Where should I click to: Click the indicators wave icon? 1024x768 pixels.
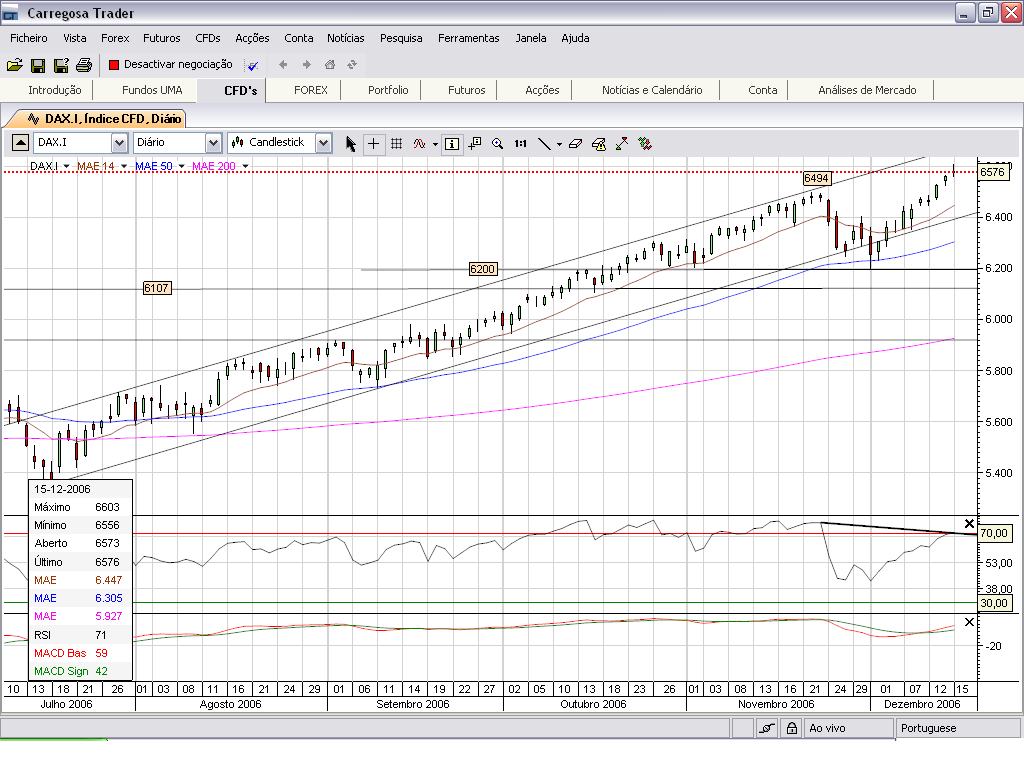click(419, 144)
